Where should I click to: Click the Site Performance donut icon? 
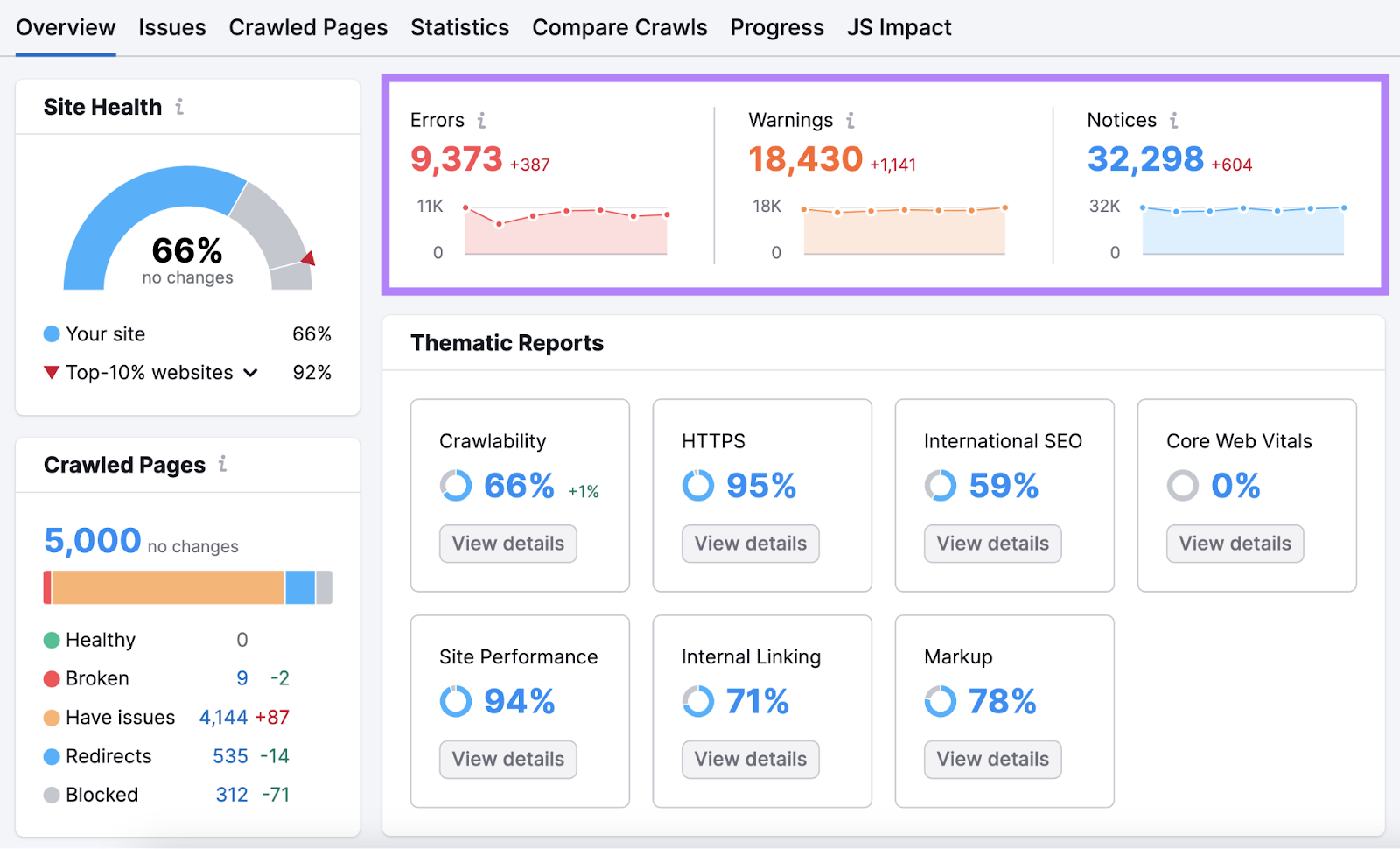456,701
